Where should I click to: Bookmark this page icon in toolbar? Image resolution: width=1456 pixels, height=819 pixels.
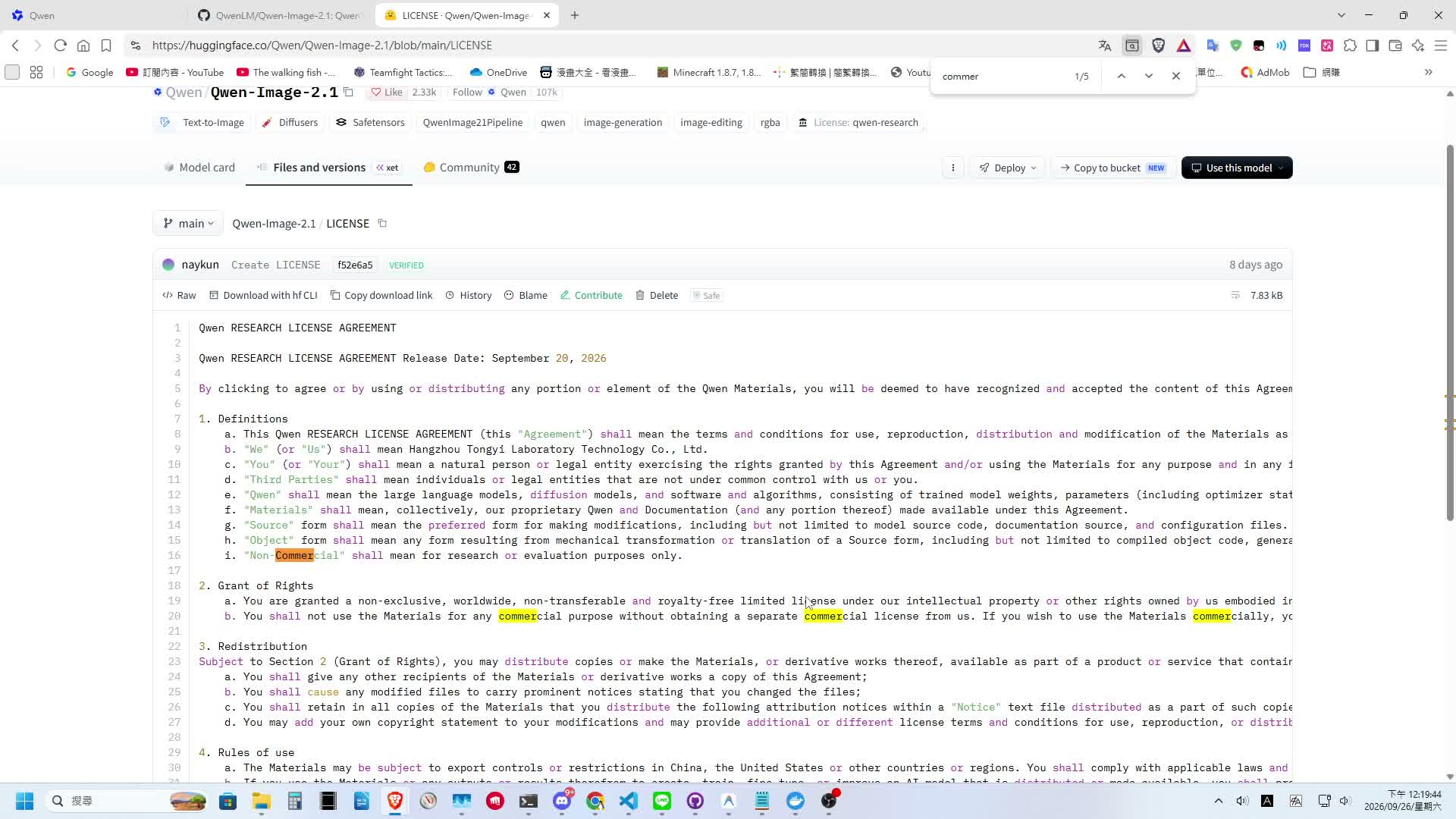click(106, 45)
